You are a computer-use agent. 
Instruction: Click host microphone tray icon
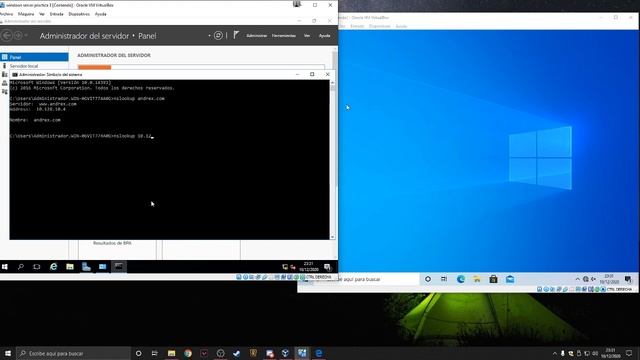(562, 353)
